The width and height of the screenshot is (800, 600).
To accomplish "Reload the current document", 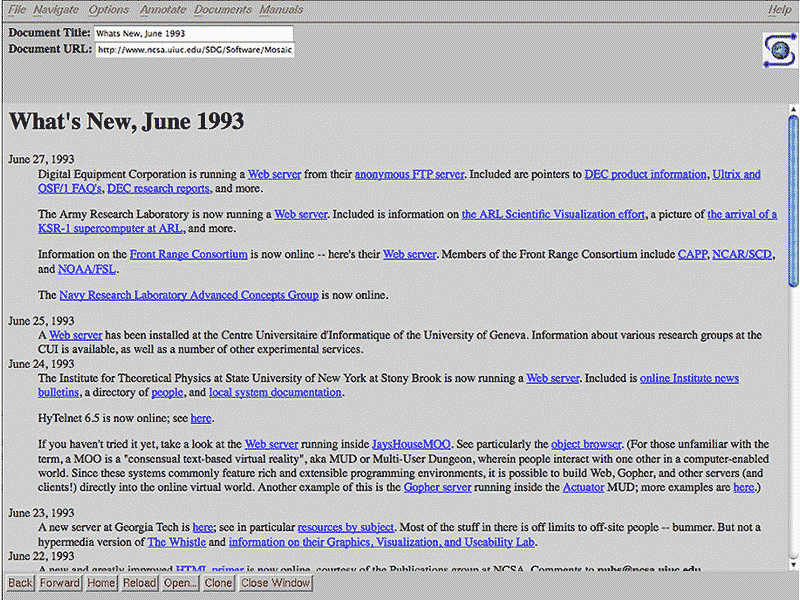I will click(139, 583).
